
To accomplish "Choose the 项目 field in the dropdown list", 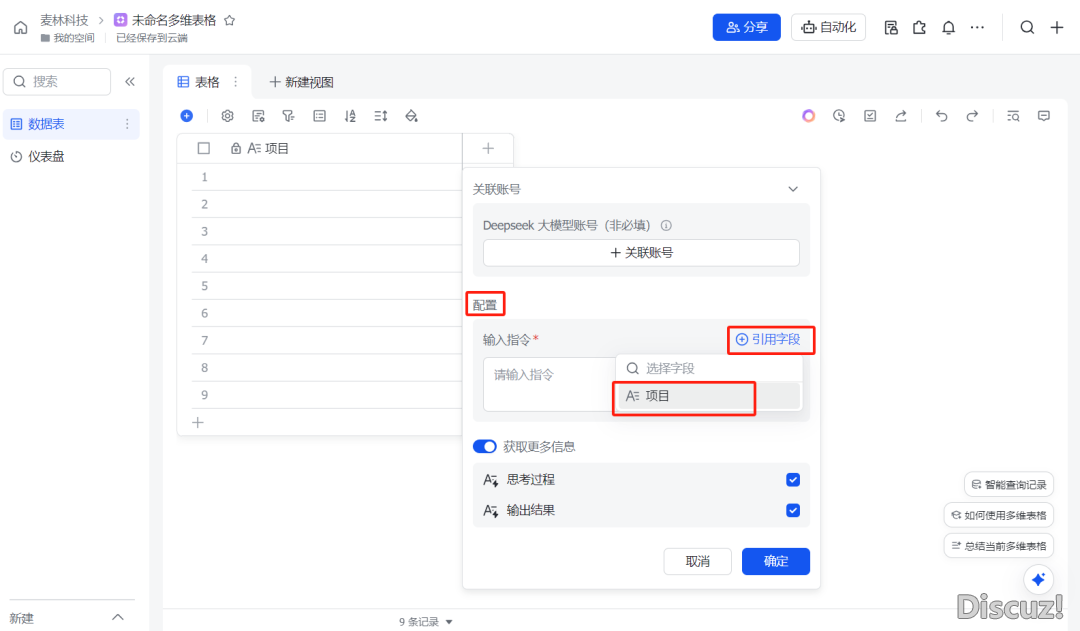I will click(x=709, y=396).
